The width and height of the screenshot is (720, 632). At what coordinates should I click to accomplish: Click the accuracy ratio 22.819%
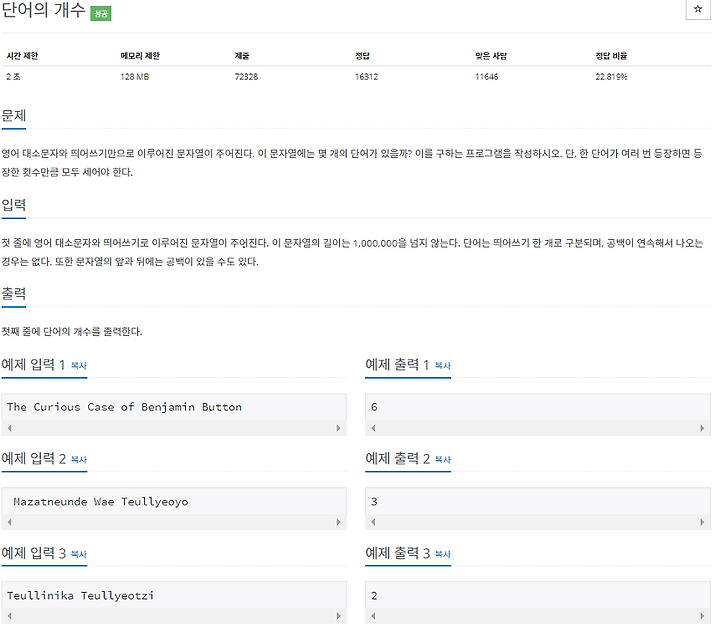click(611, 77)
